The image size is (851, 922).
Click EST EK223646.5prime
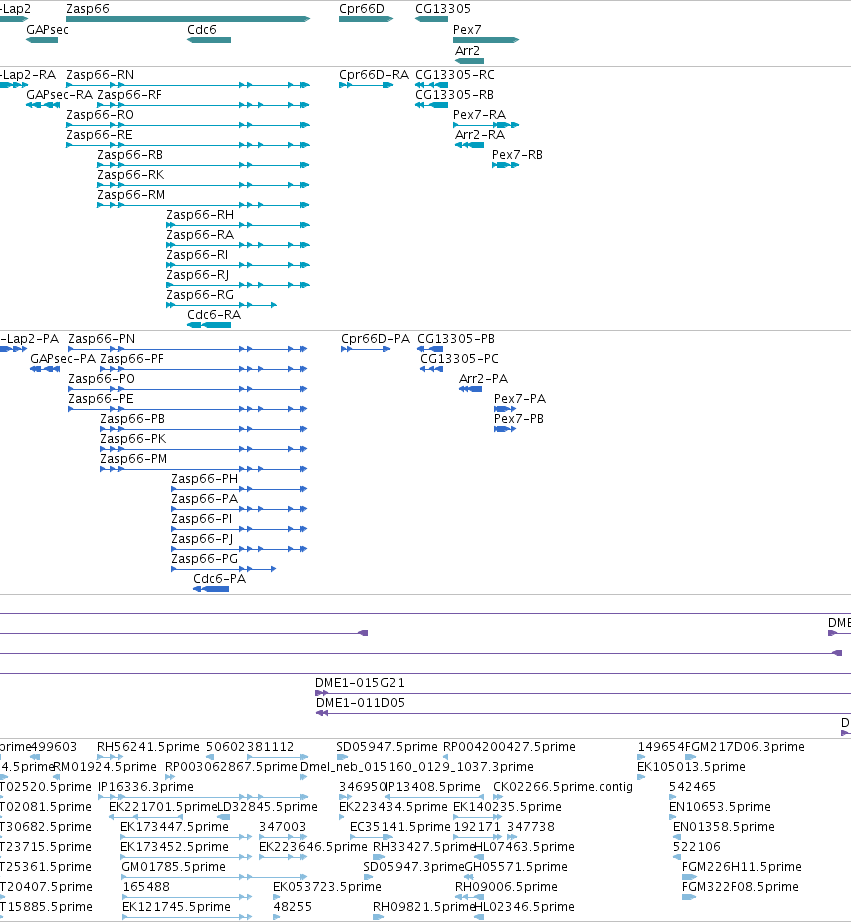313,847
